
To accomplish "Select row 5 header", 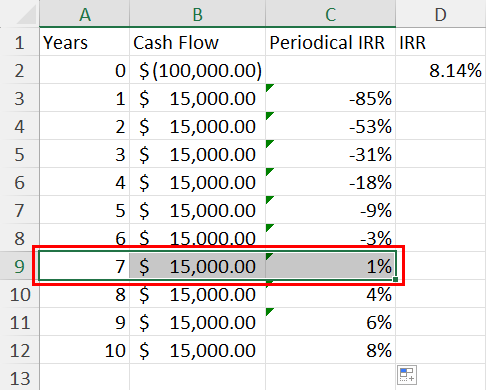I will [x=19, y=154].
